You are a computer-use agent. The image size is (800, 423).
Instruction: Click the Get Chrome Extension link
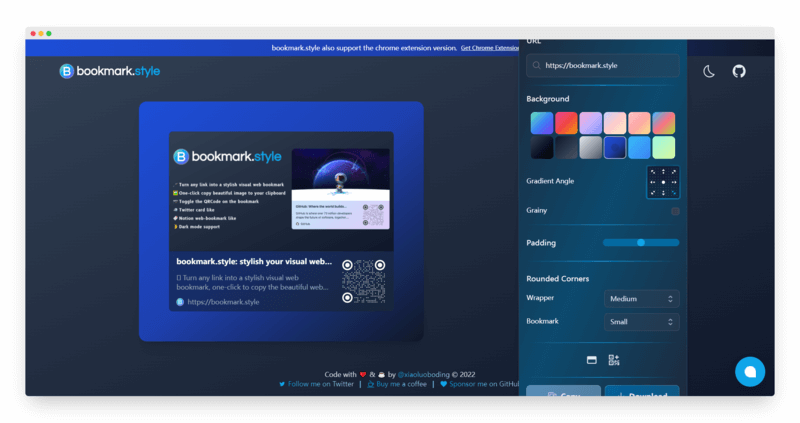[x=490, y=47]
